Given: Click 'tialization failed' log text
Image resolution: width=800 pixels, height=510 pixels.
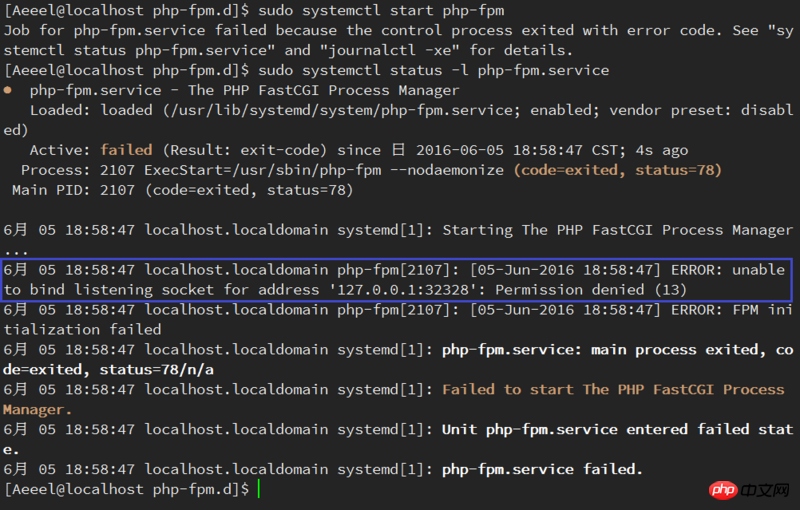Looking at the screenshot, I should click(x=83, y=330).
